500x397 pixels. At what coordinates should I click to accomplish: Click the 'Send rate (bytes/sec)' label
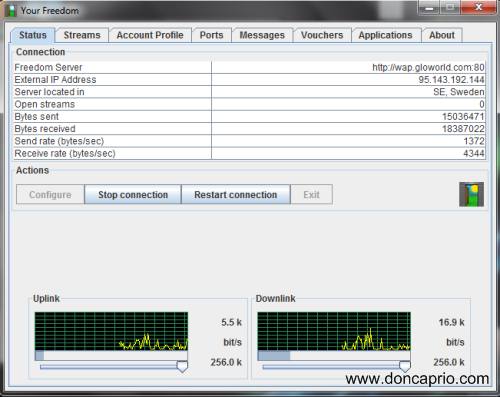click(59, 141)
